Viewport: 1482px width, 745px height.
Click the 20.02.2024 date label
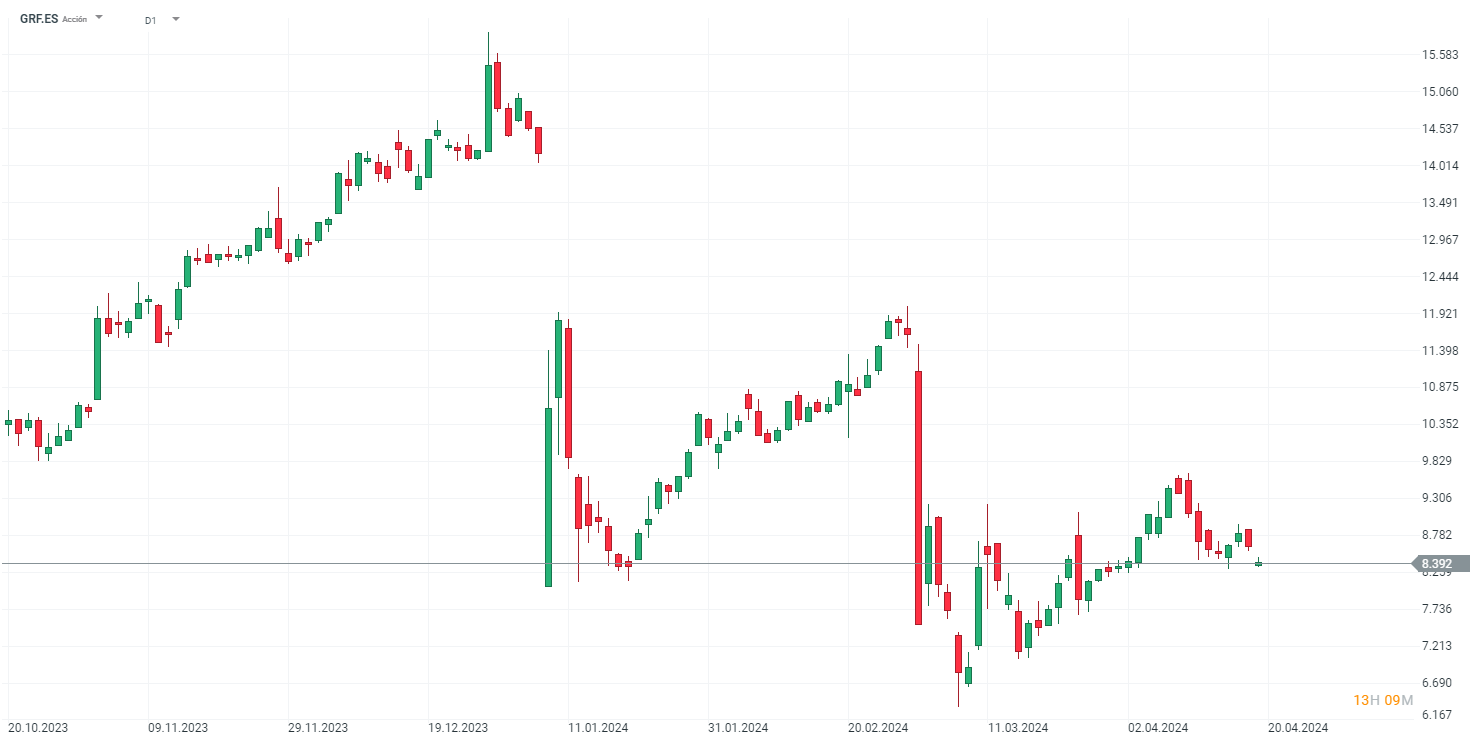[878, 728]
